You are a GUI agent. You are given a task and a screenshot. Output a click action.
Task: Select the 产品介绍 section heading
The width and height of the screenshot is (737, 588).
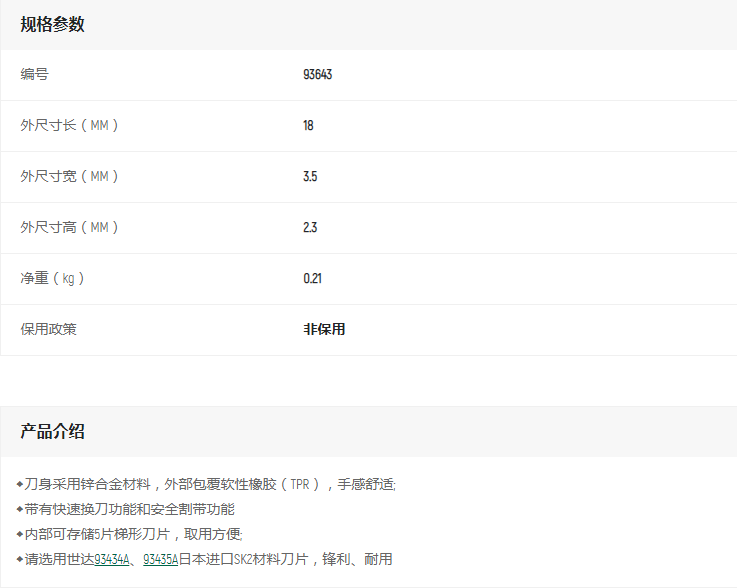point(53,431)
